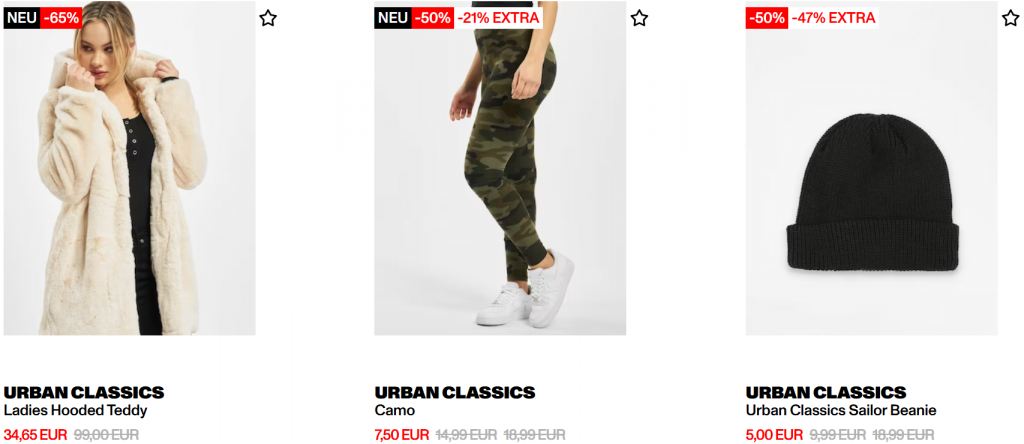Open the Ladies Hooded Teddy product link
This screenshot has width=1024, height=444.
point(76,411)
